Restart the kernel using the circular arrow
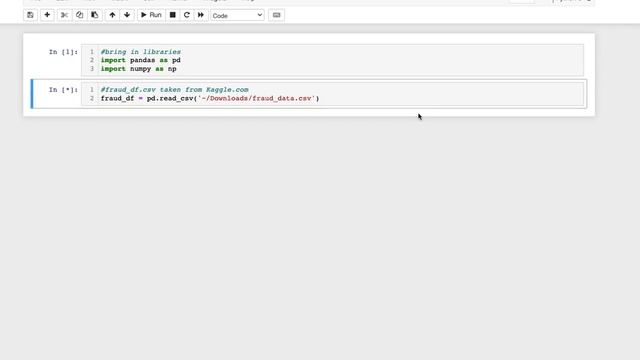 click(x=187, y=15)
